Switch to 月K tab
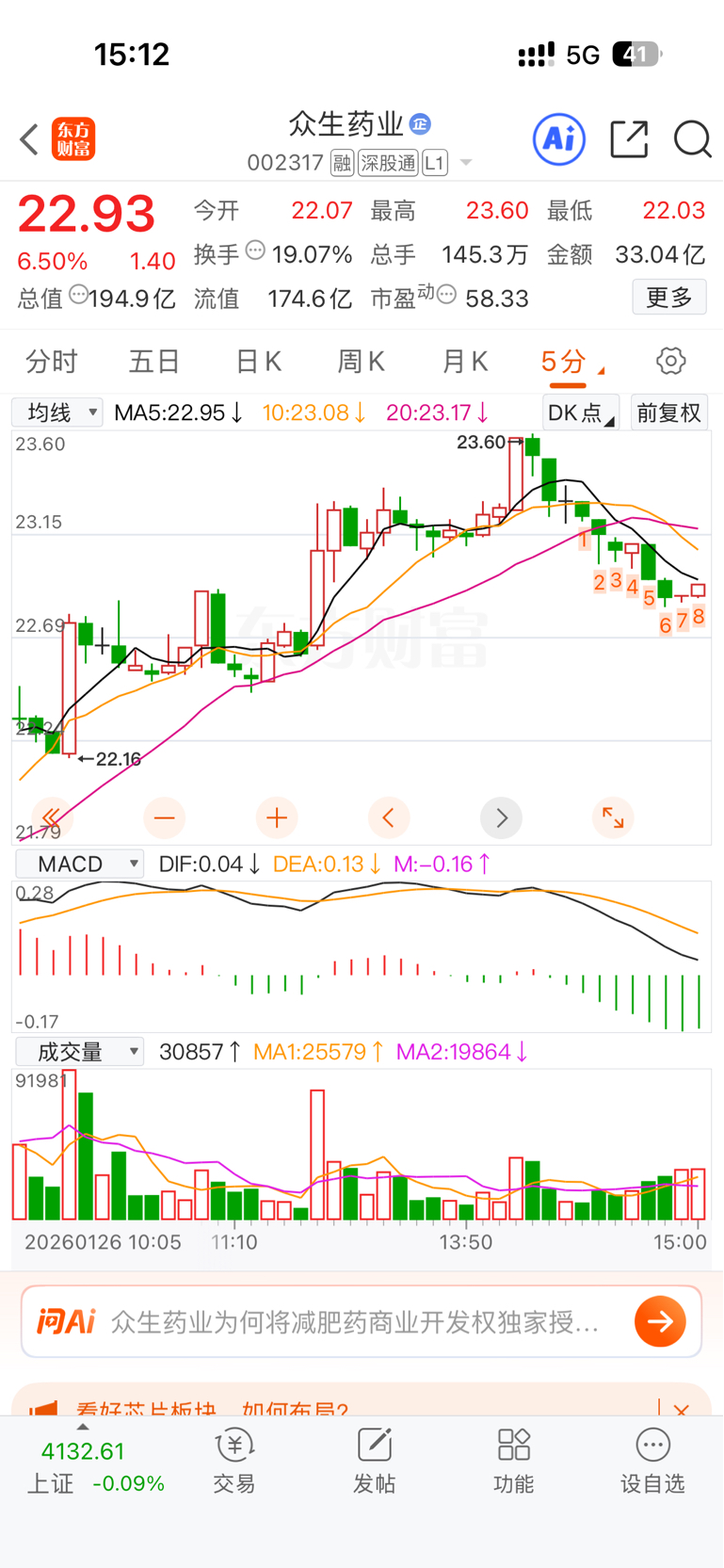The height and width of the screenshot is (1568, 724). tap(465, 361)
